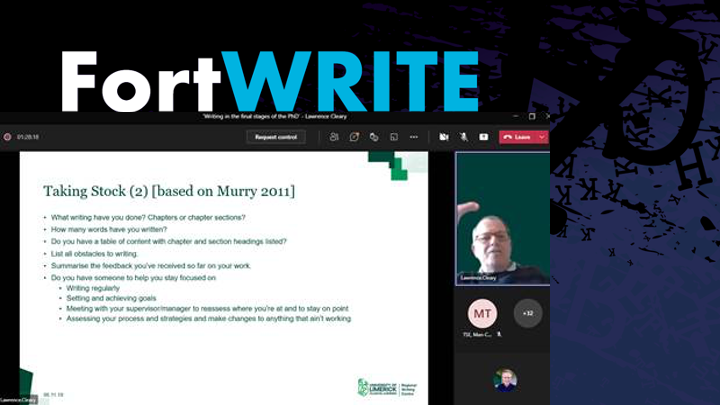Select Lawrence Cleary's video tile
720x405 pixels.
click(502, 219)
